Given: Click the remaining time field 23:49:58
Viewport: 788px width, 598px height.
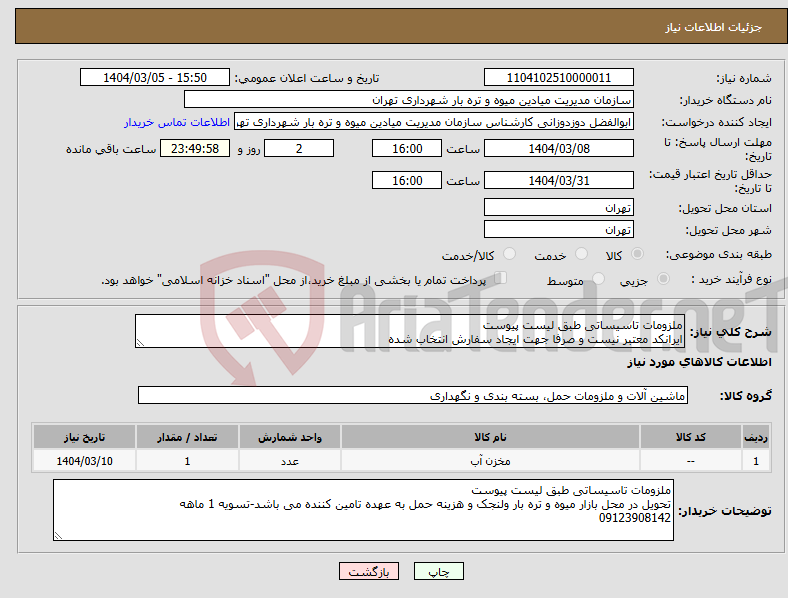Looking at the screenshot, I should pos(195,148).
